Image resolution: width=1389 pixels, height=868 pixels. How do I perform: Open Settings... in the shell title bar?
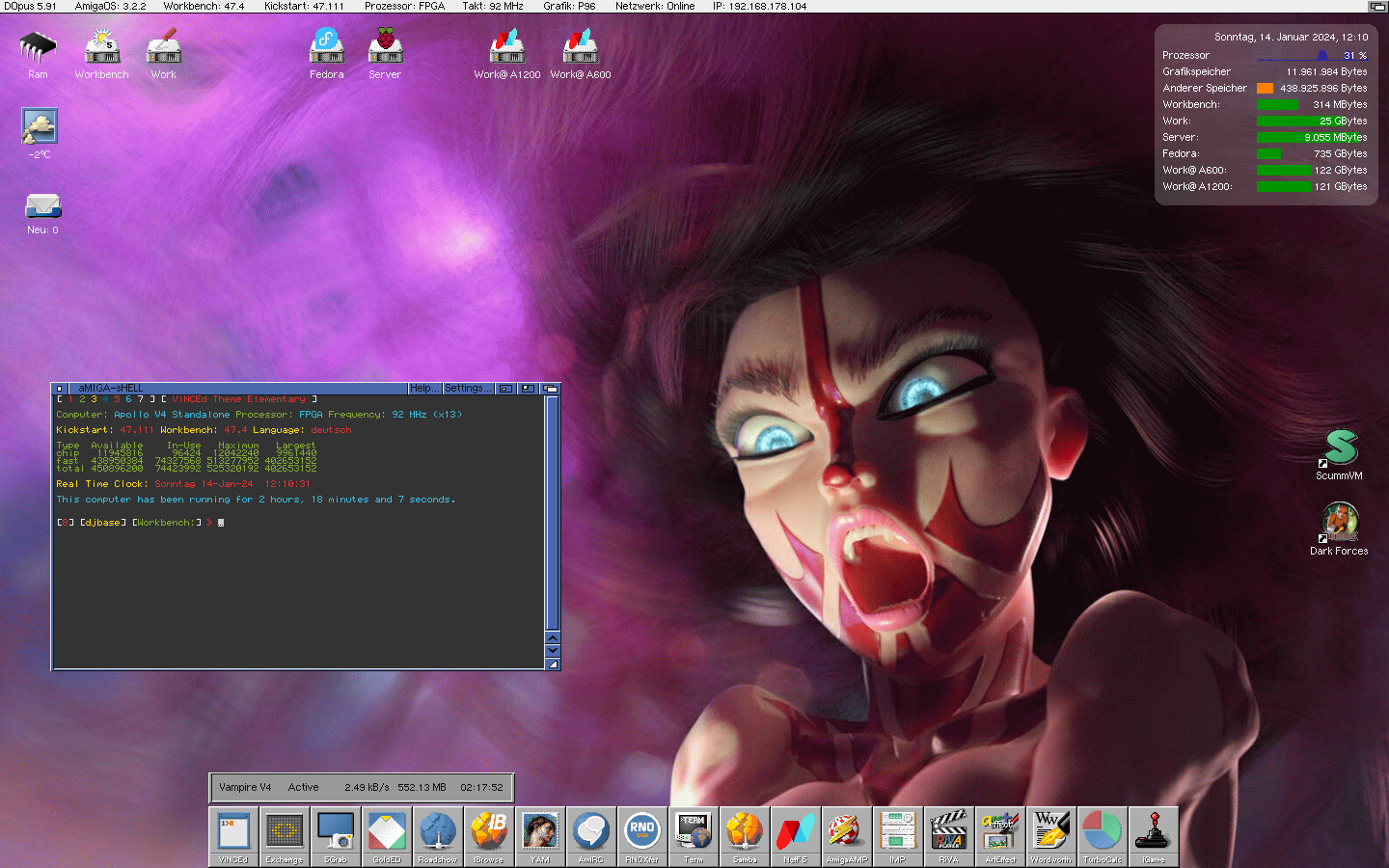point(468,389)
